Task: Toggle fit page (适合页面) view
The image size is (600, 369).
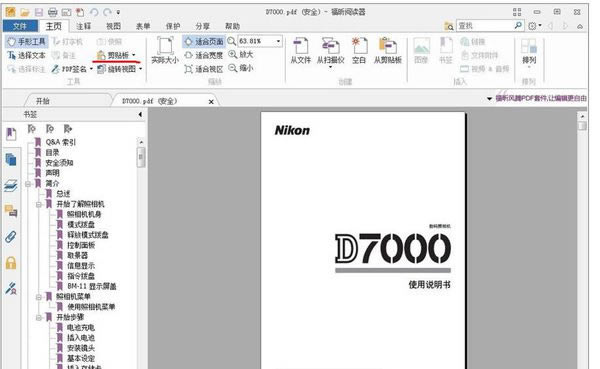Action: coord(204,41)
